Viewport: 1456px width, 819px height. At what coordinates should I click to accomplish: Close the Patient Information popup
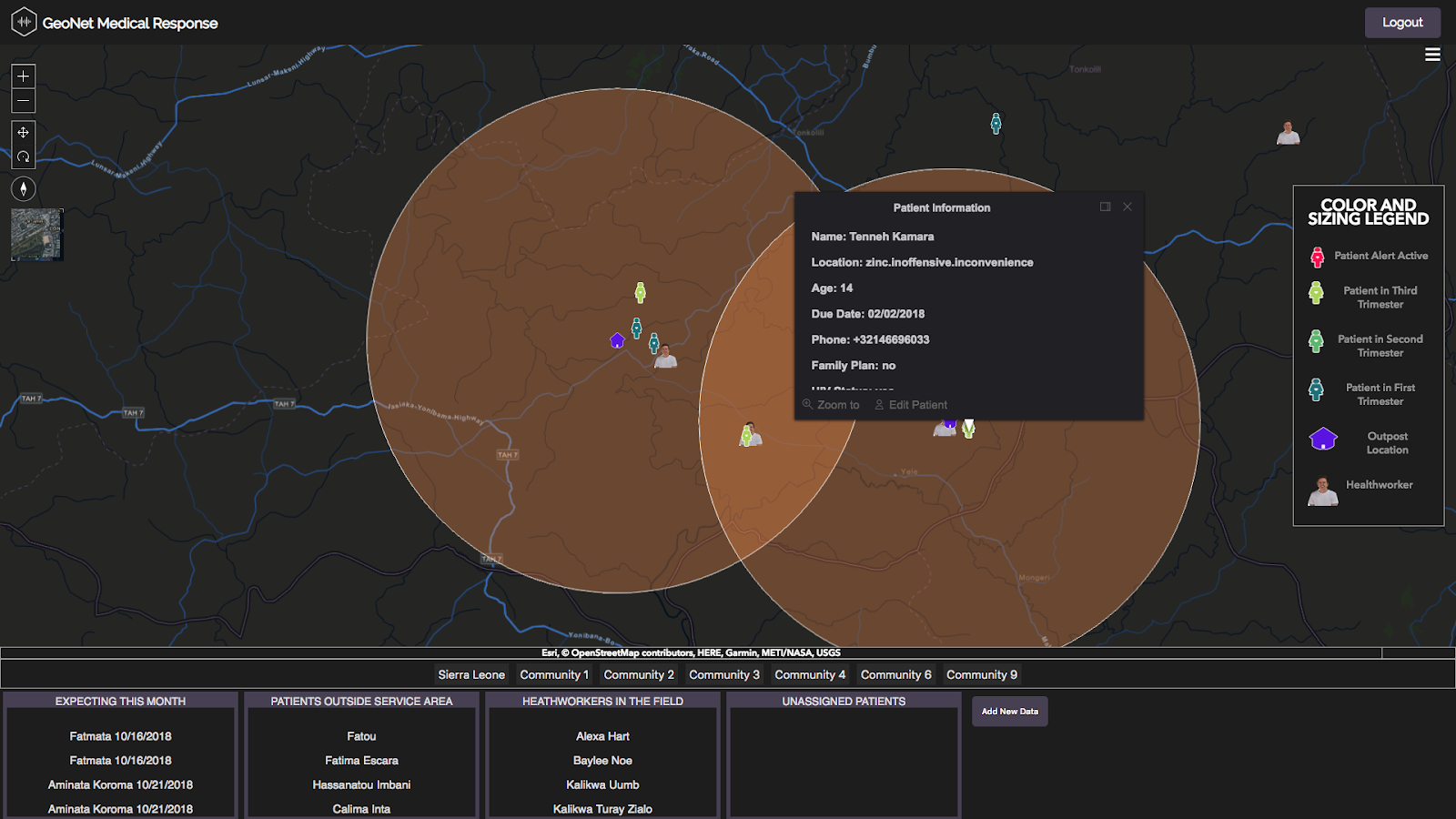pyautogui.click(x=1127, y=207)
